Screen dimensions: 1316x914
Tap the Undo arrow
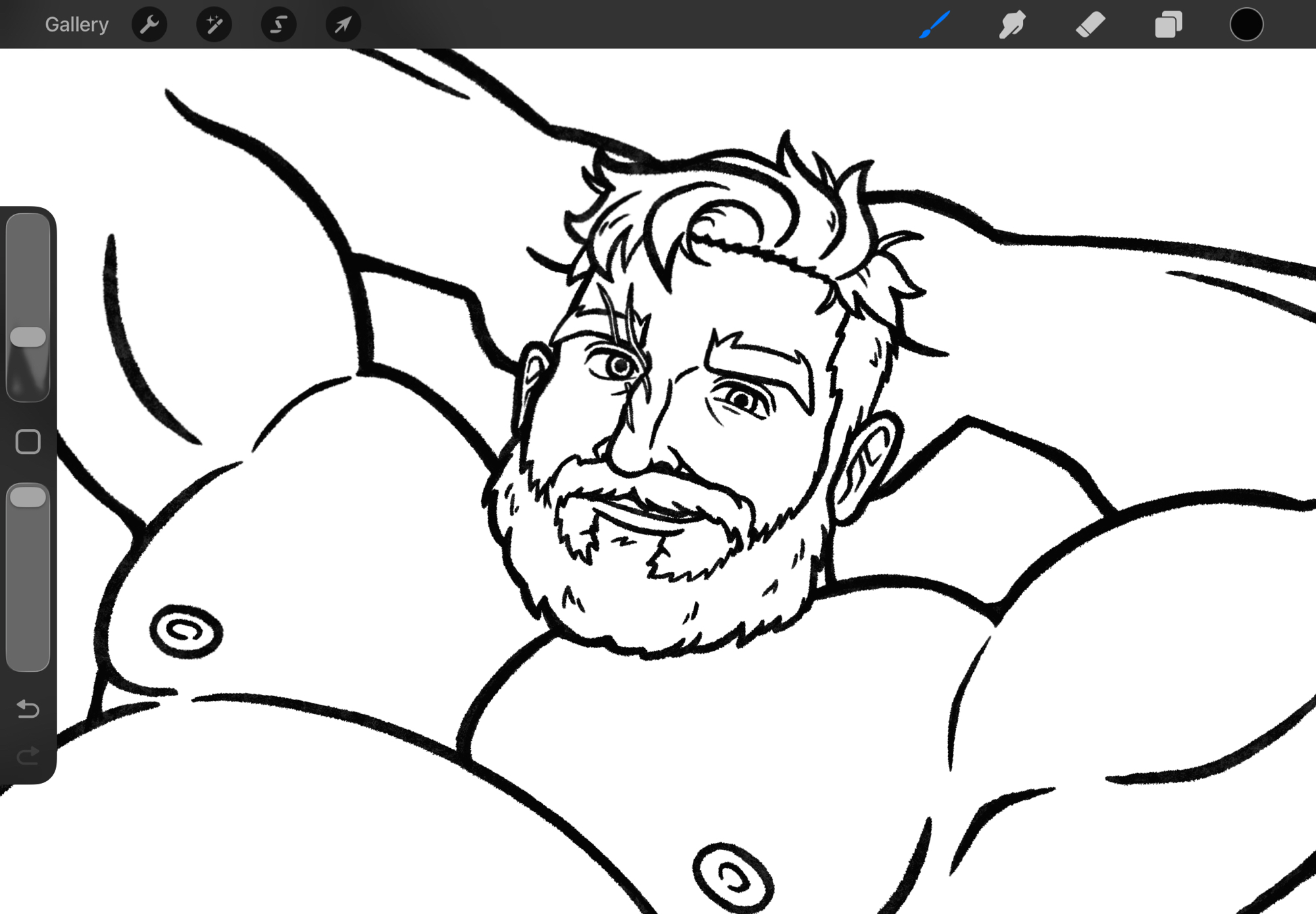click(28, 709)
